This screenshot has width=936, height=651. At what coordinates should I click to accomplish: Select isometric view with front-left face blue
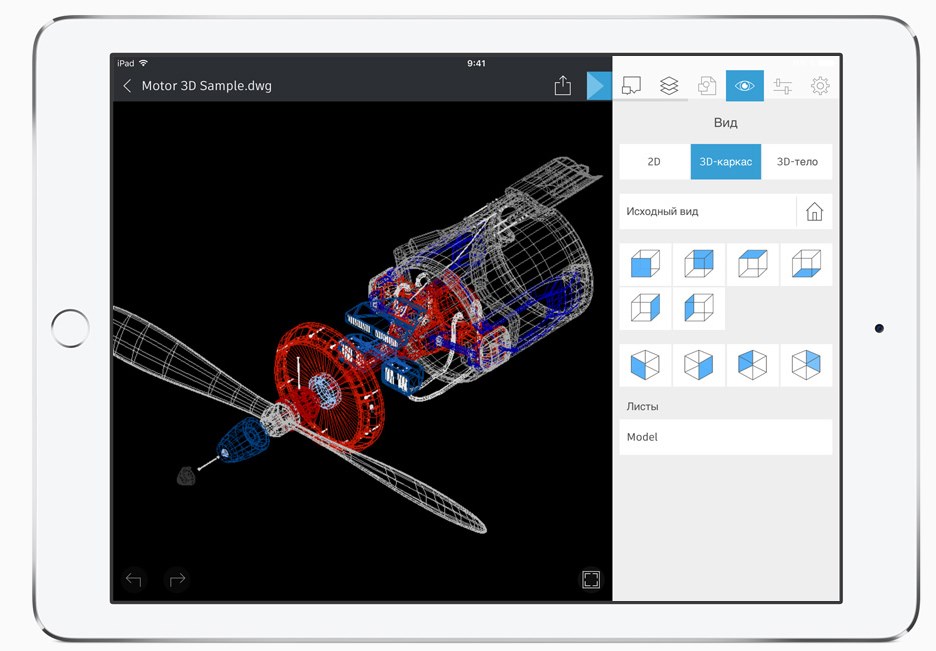coord(645,365)
